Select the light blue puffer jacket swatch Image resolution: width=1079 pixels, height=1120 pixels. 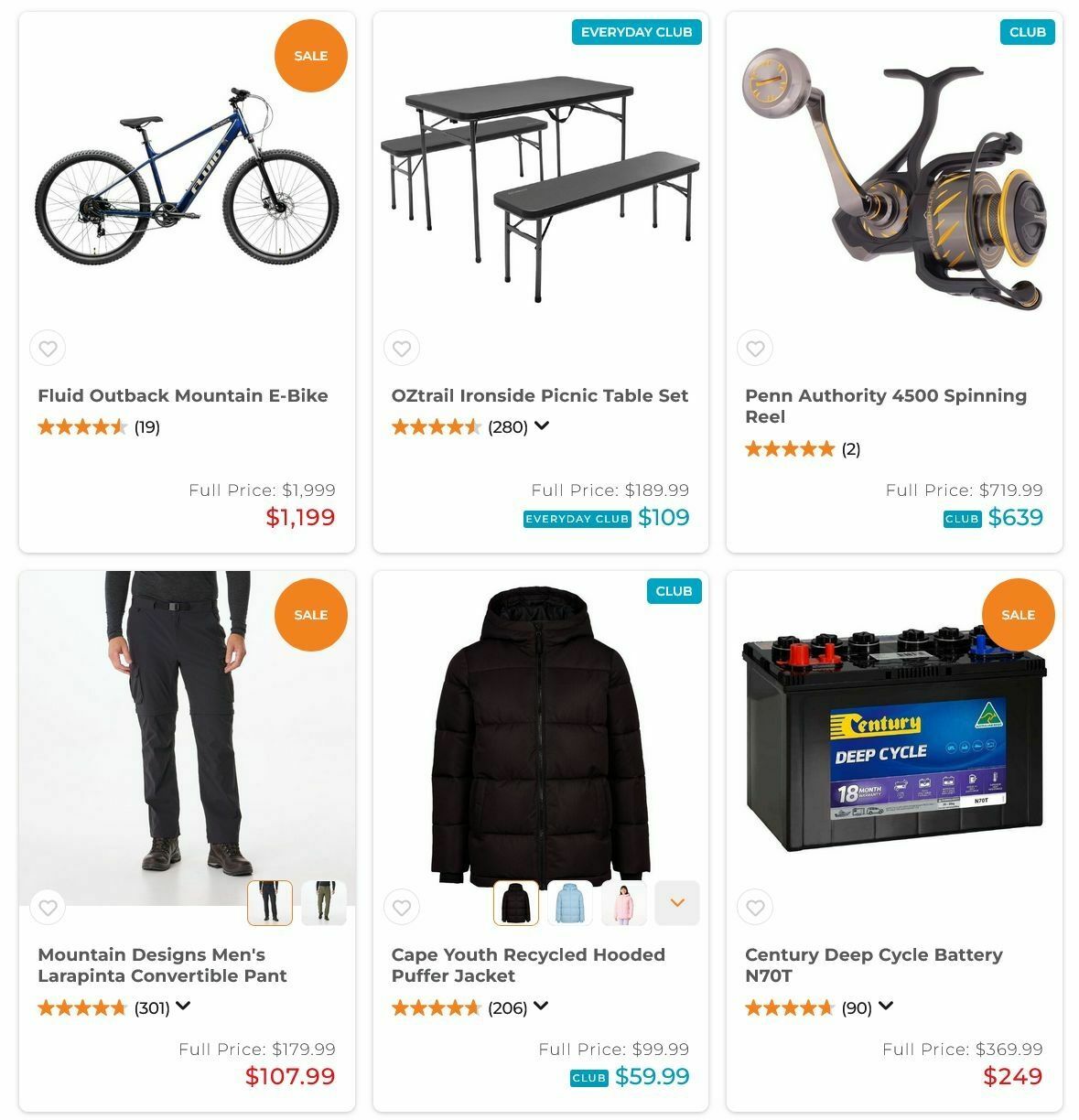pyautogui.click(x=569, y=903)
